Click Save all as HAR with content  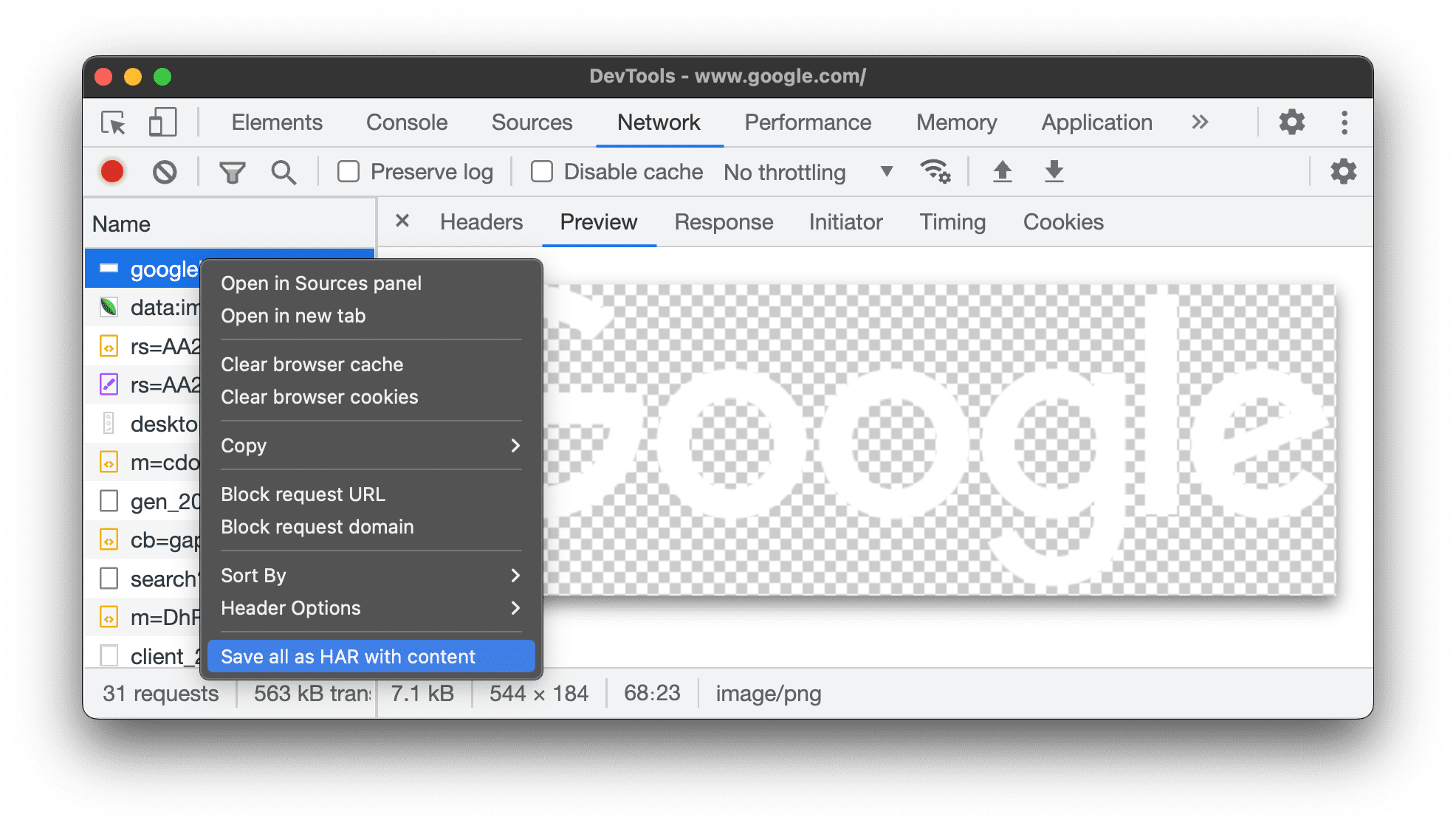[349, 657]
